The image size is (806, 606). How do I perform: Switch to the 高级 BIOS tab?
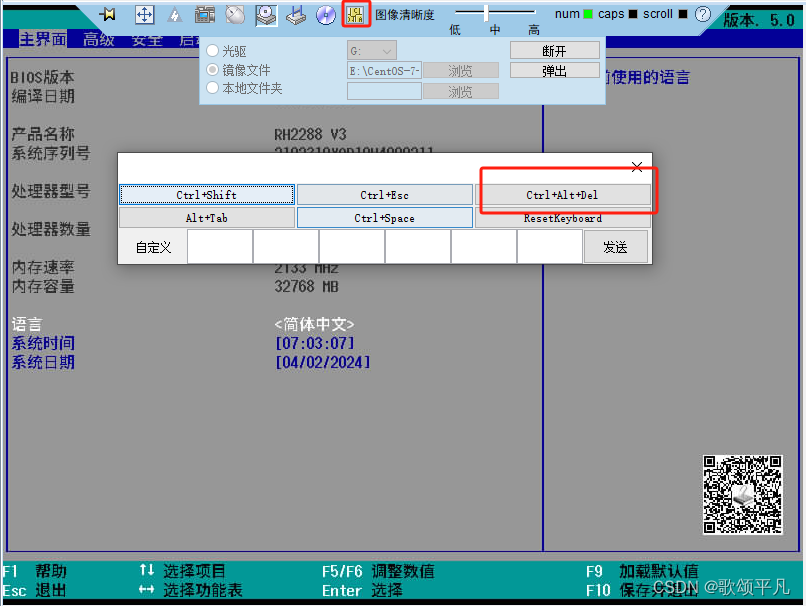coord(99,40)
